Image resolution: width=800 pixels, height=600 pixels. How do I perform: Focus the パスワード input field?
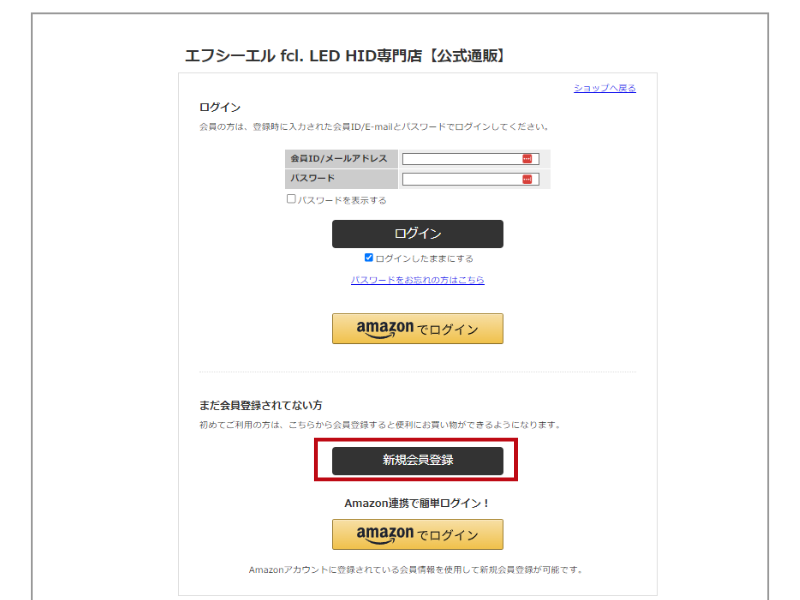[470, 179]
